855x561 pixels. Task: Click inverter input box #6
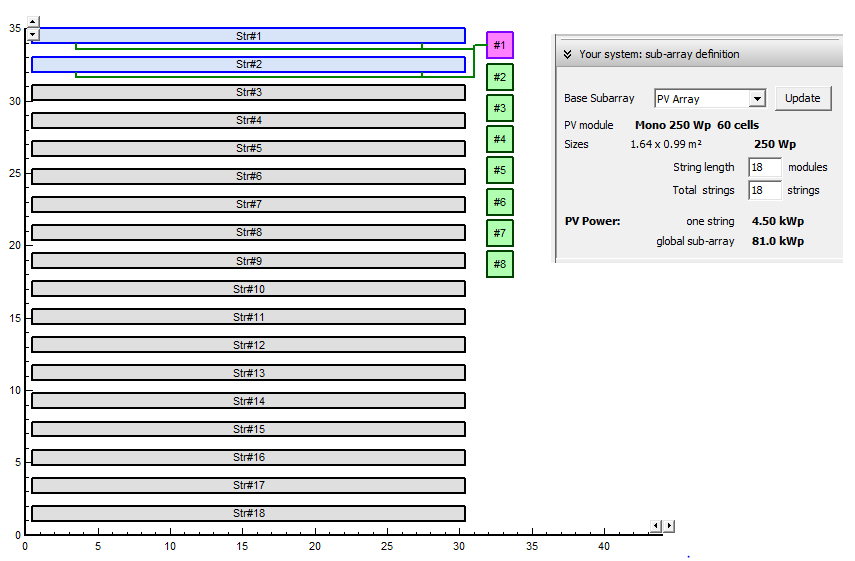tap(499, 202)
